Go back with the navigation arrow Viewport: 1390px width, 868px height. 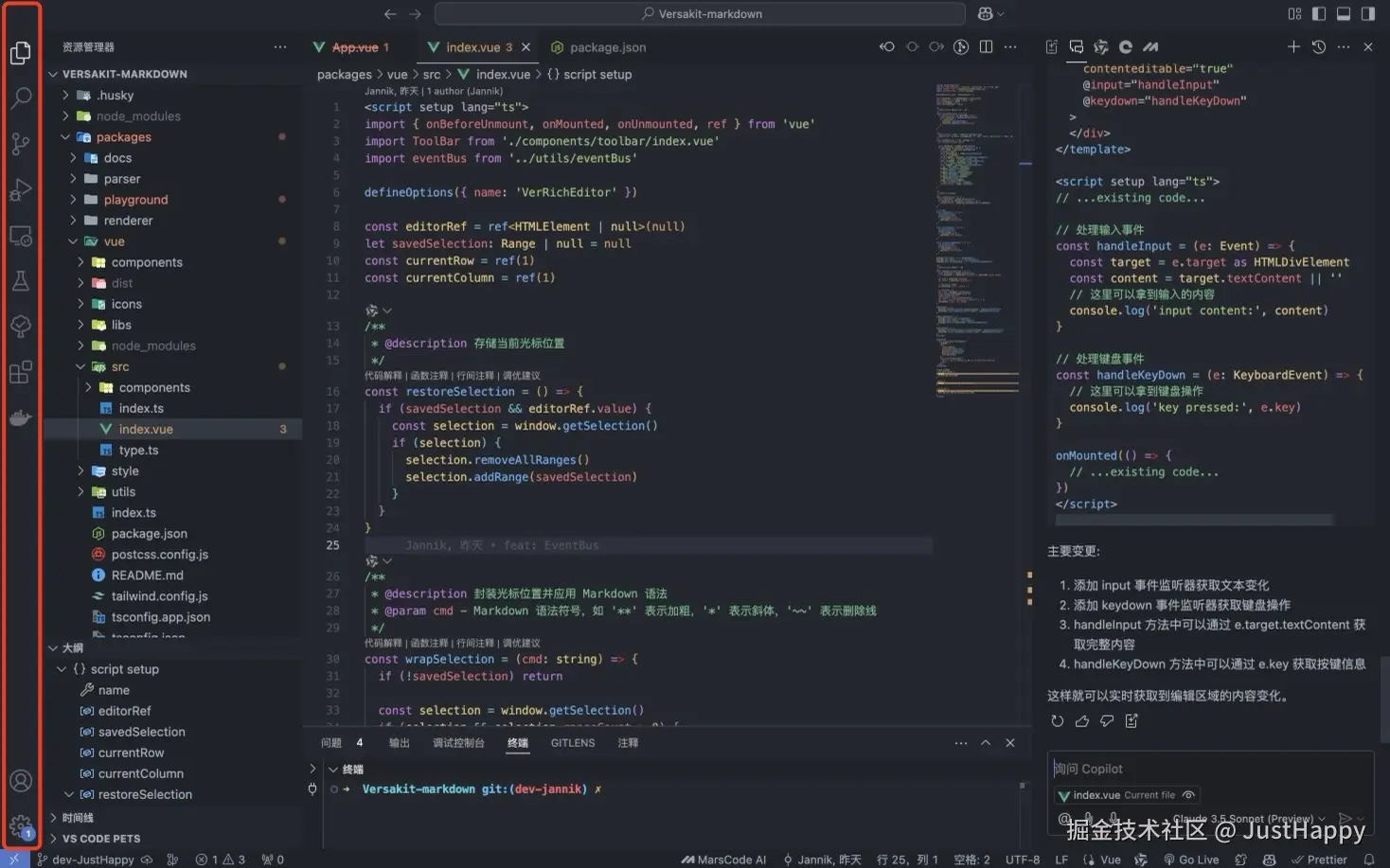coord(390,13)
